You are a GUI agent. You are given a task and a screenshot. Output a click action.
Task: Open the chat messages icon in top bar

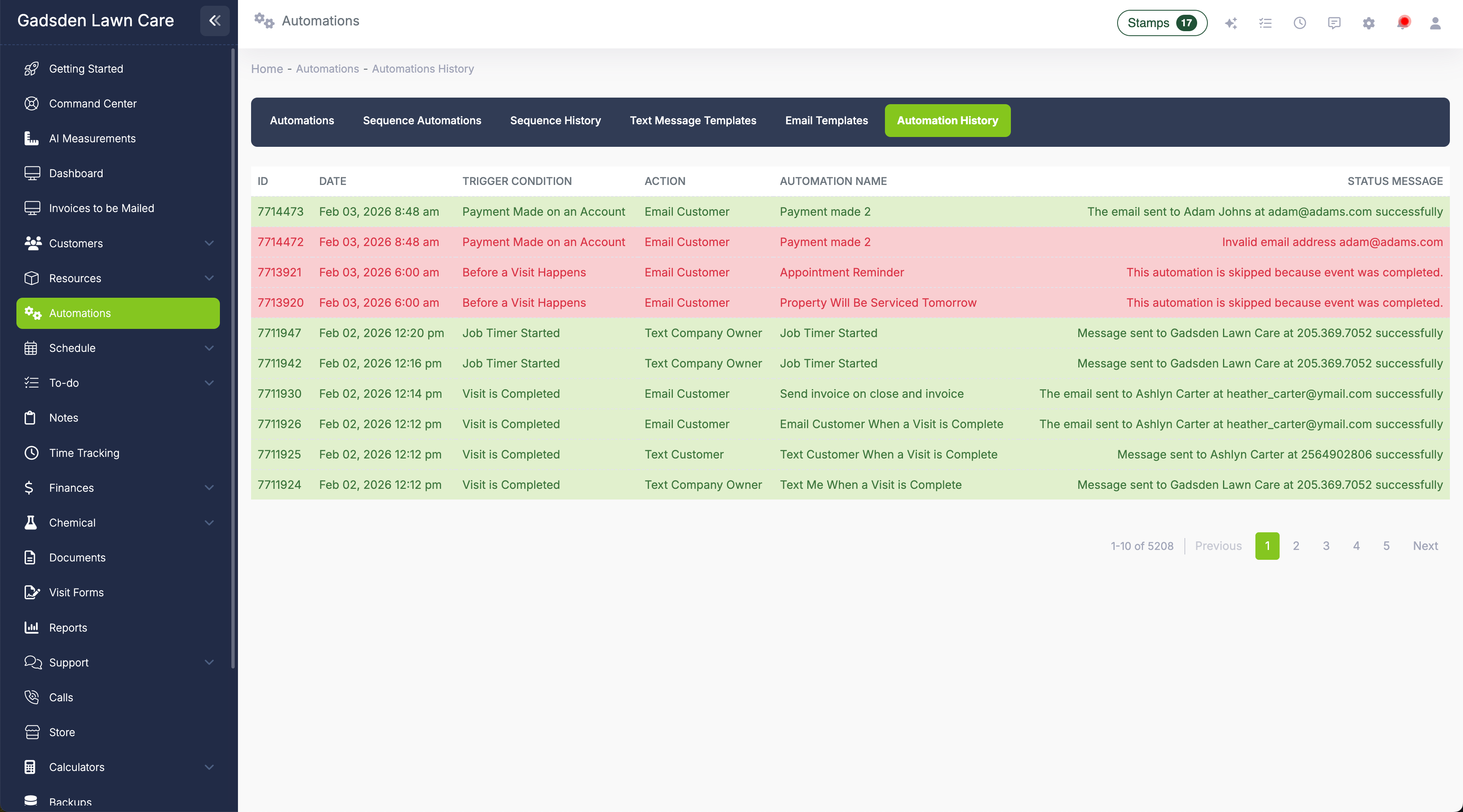tap(1334, 23)
